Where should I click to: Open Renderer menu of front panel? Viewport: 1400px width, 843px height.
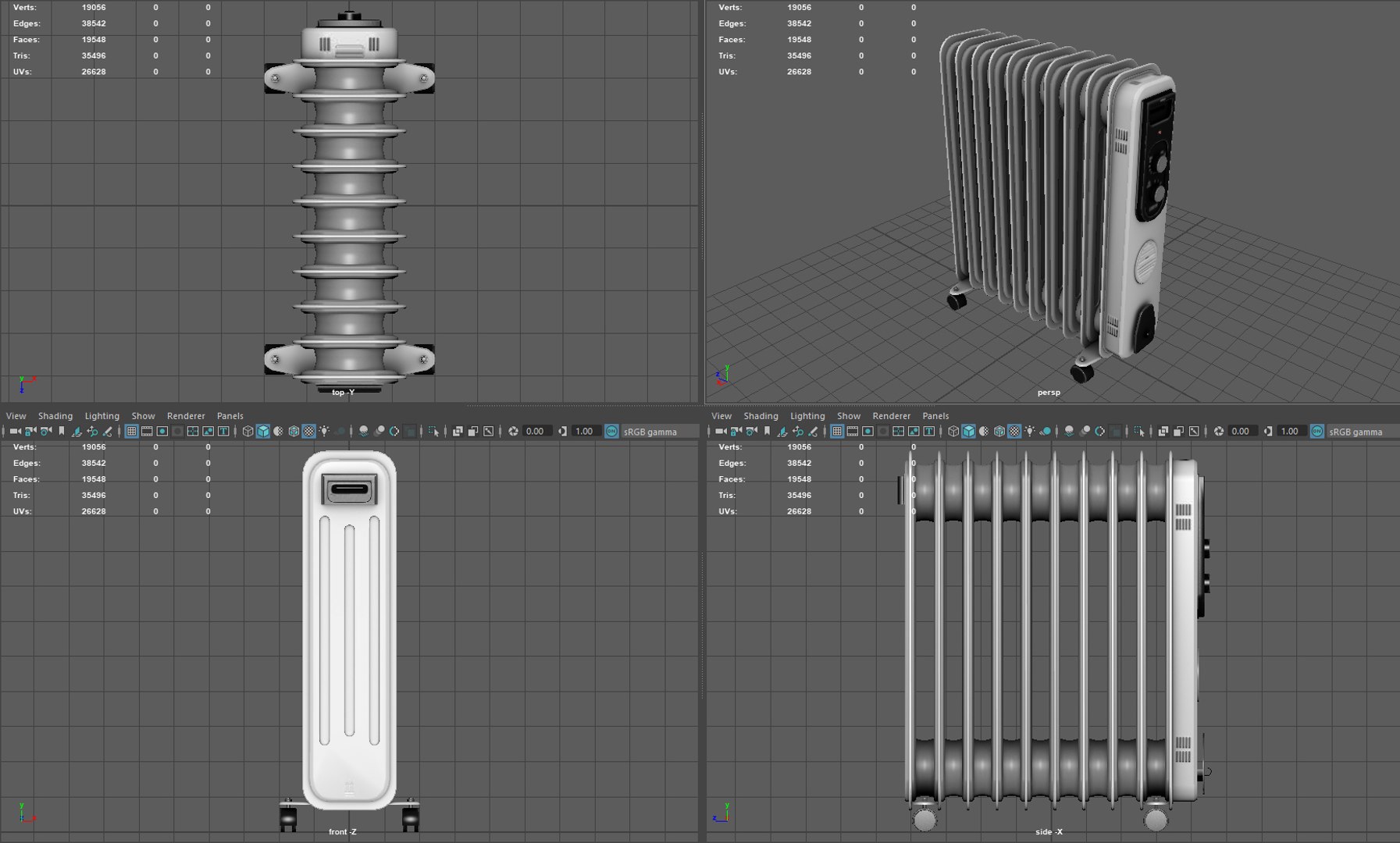[186, 416]
